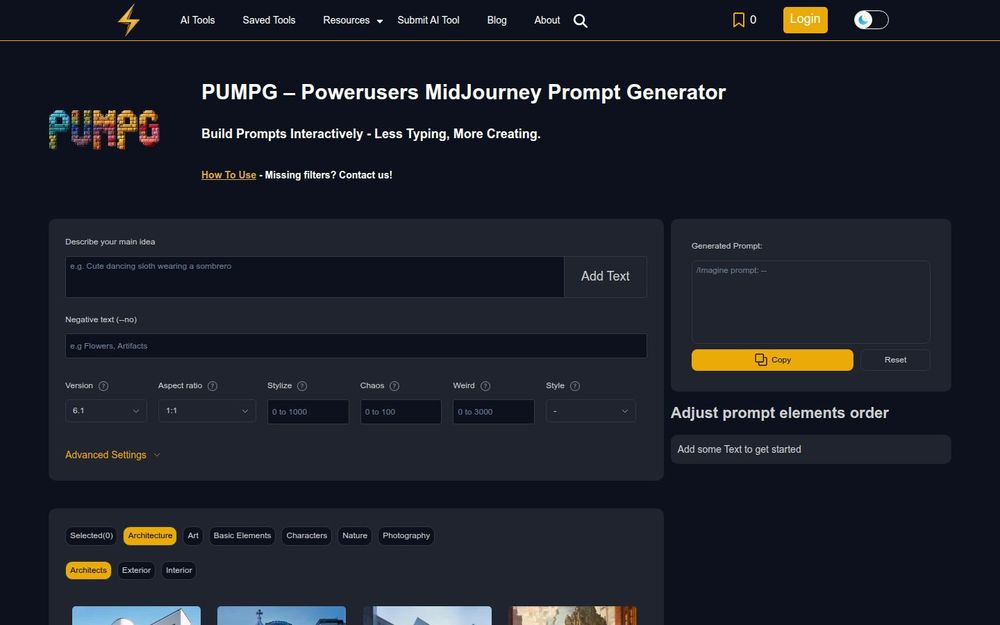Click the PUMPG colorful logo image

(x=104, y=129)
